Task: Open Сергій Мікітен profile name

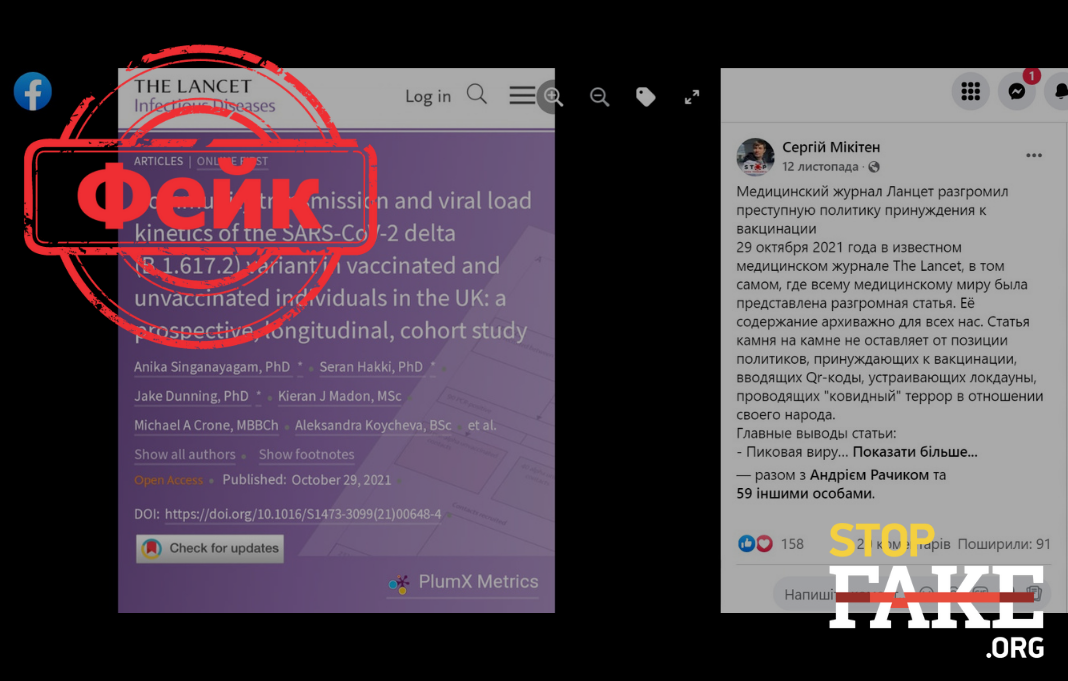Action: [x=831, y=147]
